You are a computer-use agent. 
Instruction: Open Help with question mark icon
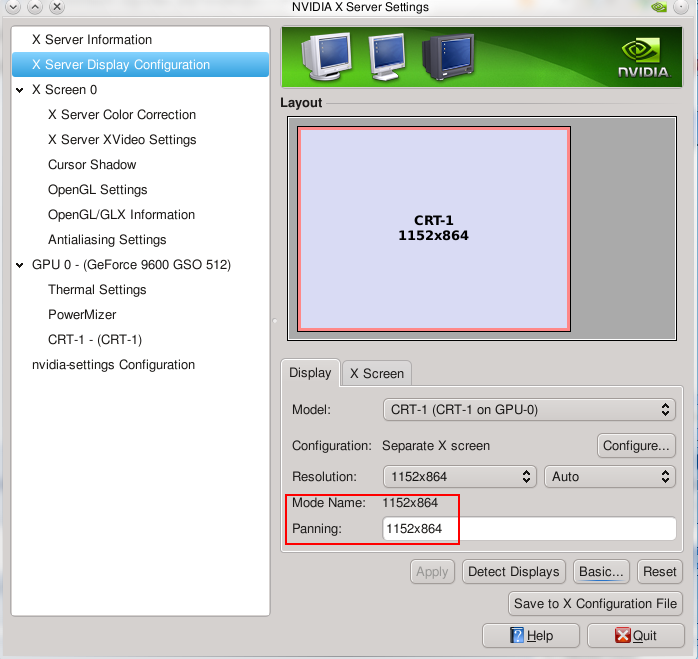[x=531, y=635]
